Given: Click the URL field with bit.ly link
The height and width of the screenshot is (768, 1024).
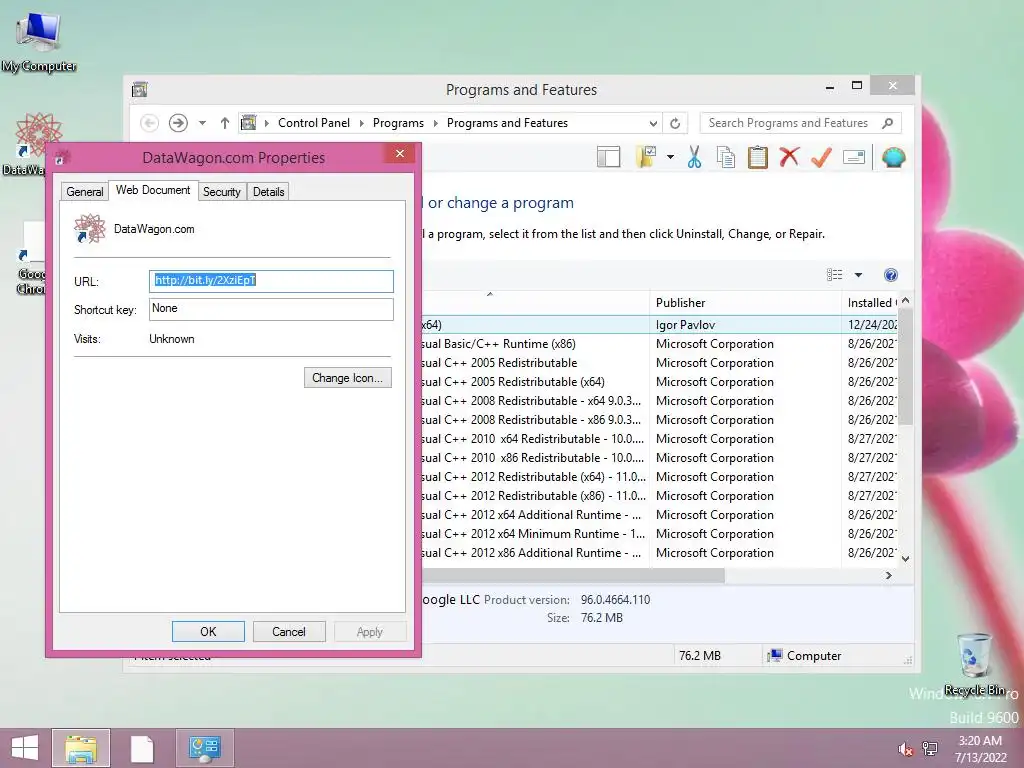Looking at the screenshot, I should pos(271,281).
